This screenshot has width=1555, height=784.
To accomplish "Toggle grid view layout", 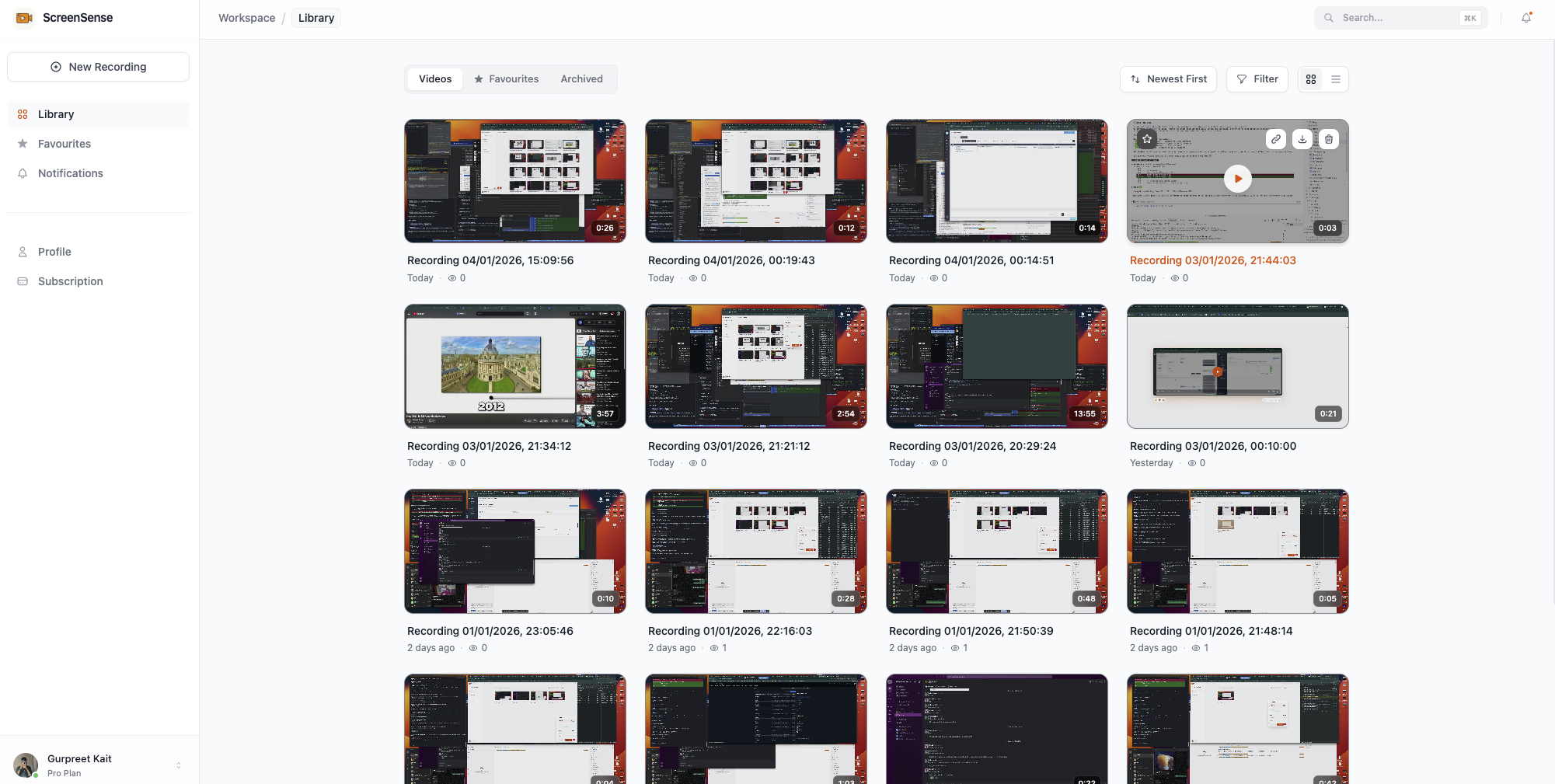I will pyautogui.click(x=1311, y=78).
